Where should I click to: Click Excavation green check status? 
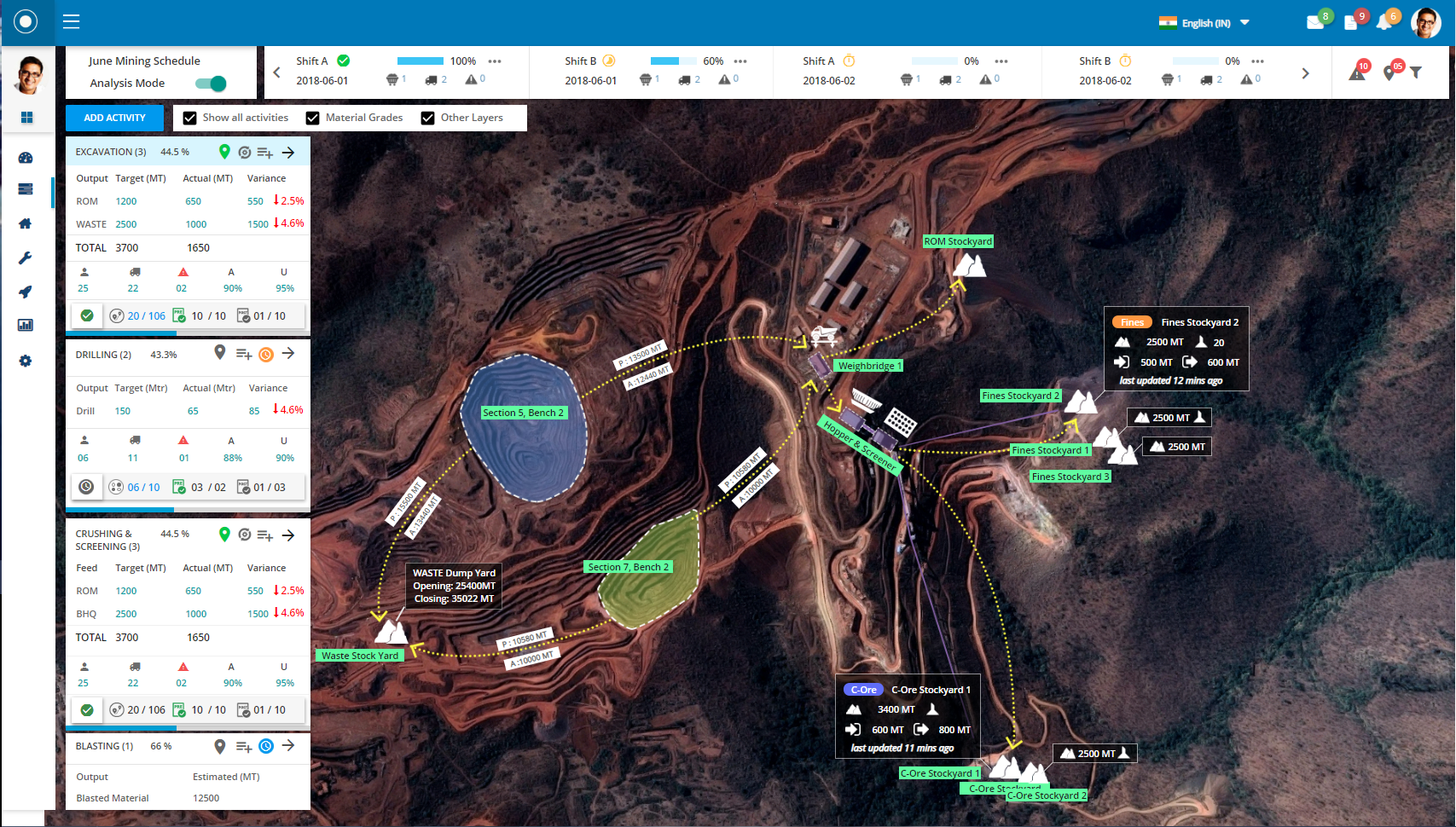coord(87,315)
